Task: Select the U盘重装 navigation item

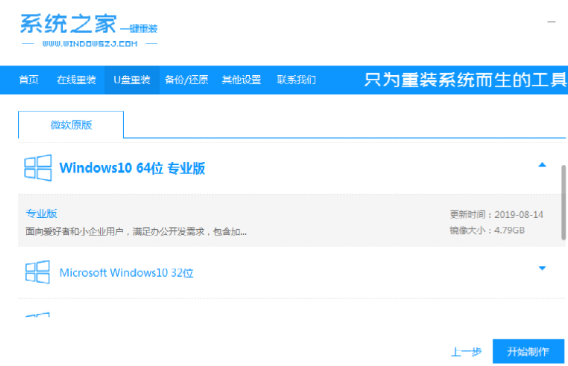Action: coord(132,80)
